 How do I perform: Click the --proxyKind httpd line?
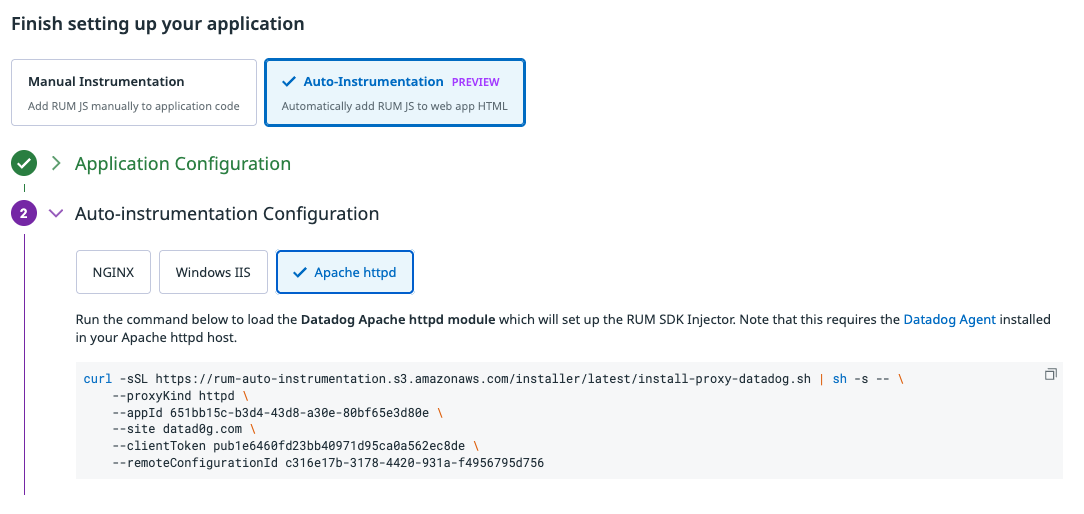180,396
